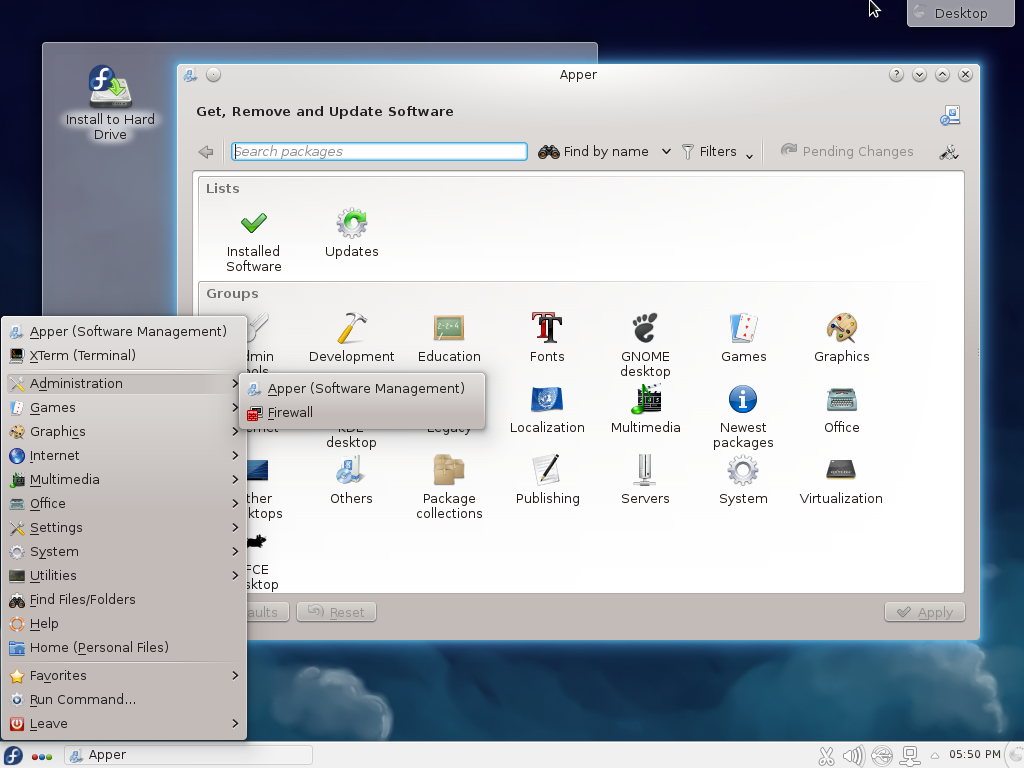
Task: Open Home (Personal Files) entry
Action: coord(124,648)
